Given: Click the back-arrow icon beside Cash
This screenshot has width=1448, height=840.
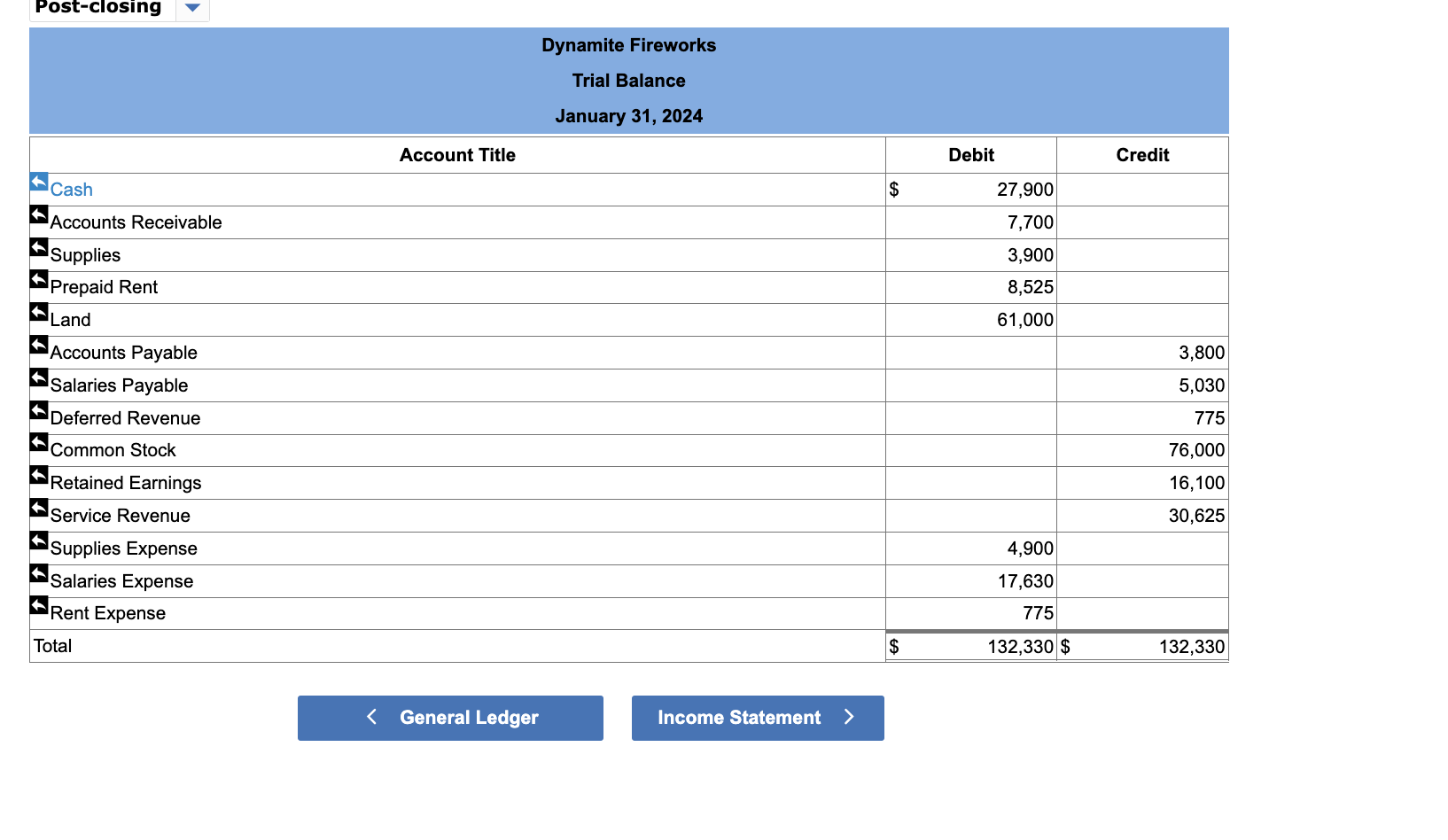Looking at the screenshot, I should (x=38, y=181).
